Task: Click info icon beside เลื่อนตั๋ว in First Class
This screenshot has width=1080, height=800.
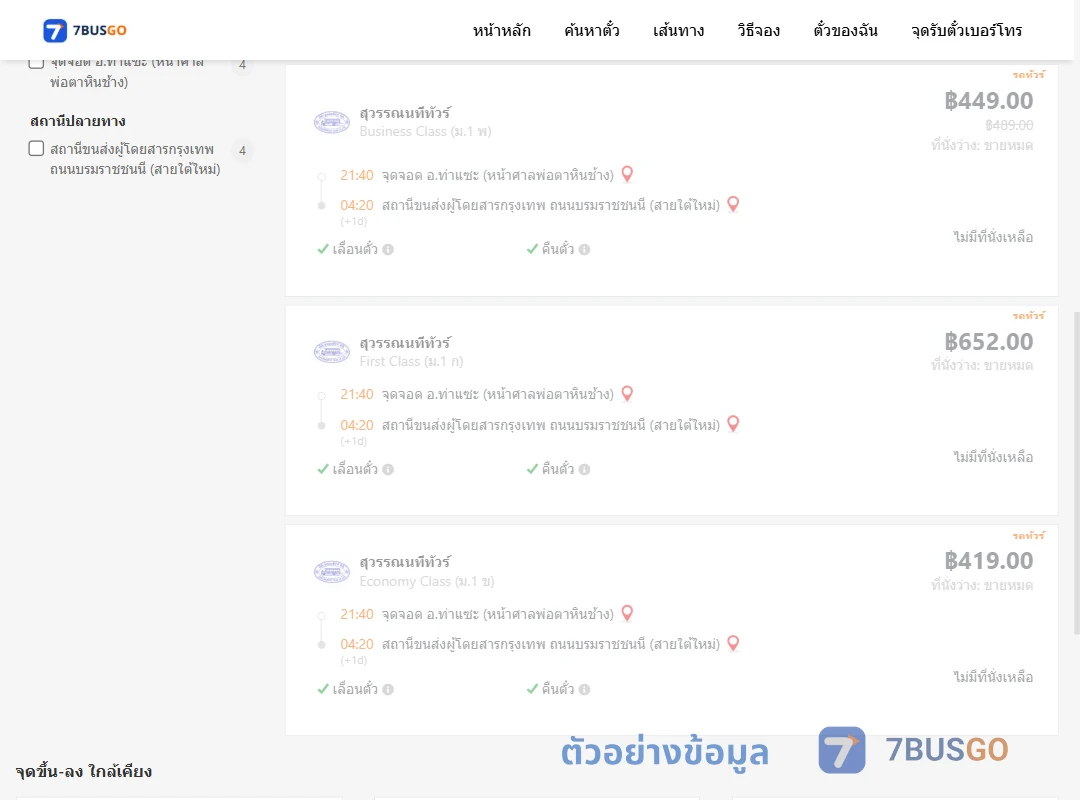Action: tap(388, 469)
